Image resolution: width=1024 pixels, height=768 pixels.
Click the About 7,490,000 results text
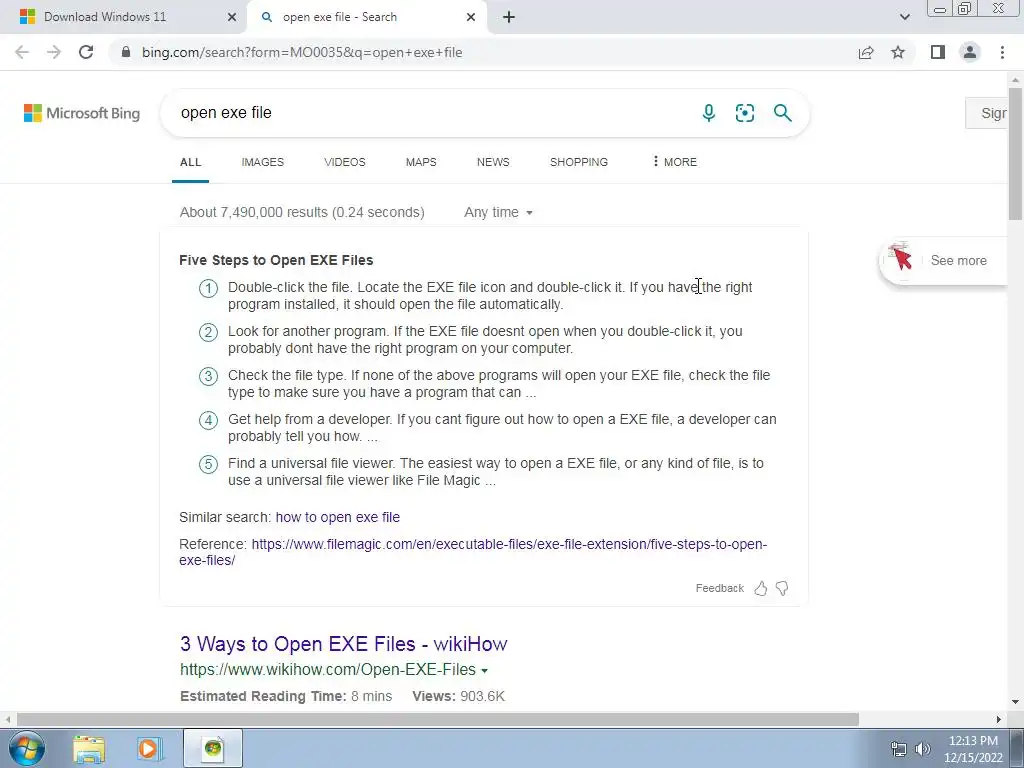coord(302,212)
